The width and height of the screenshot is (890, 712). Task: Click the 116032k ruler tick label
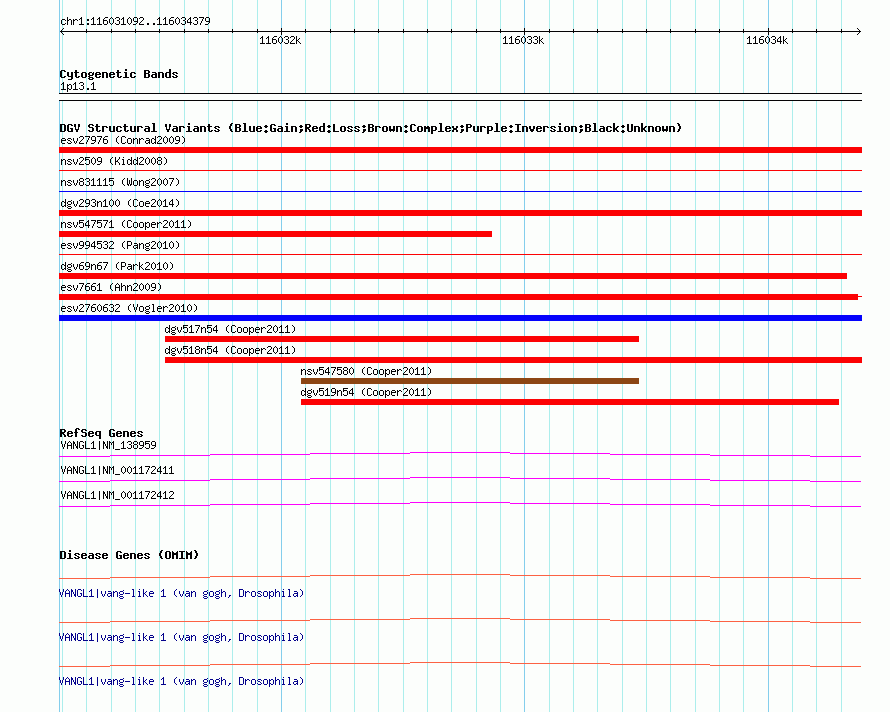pos(280,40)
